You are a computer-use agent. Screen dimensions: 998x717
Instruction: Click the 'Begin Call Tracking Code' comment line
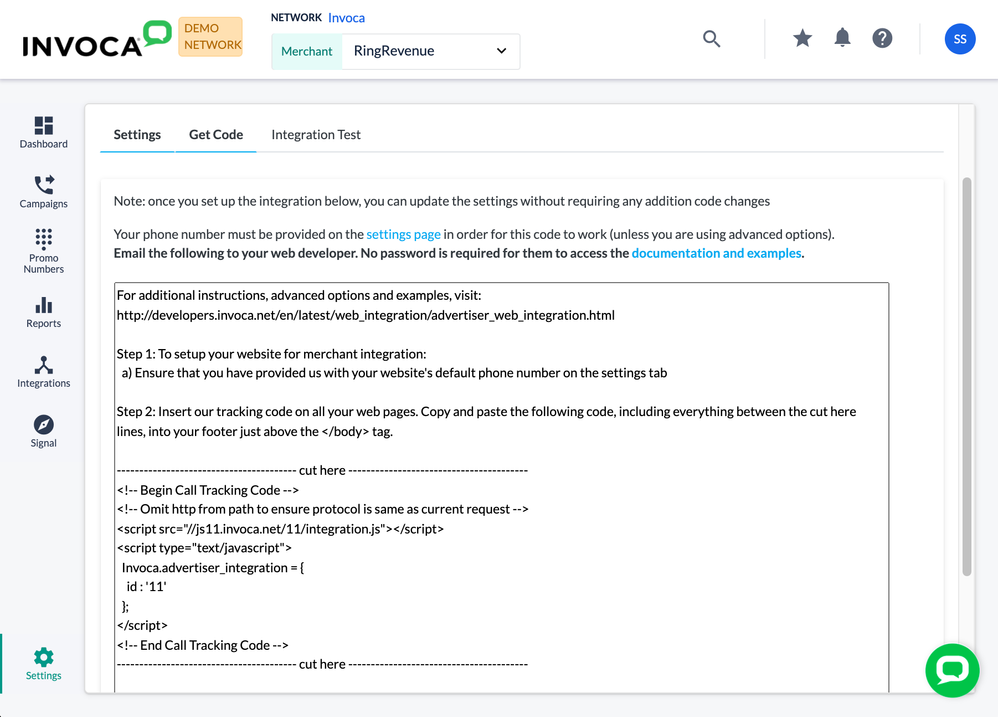[x=207, y=490]
